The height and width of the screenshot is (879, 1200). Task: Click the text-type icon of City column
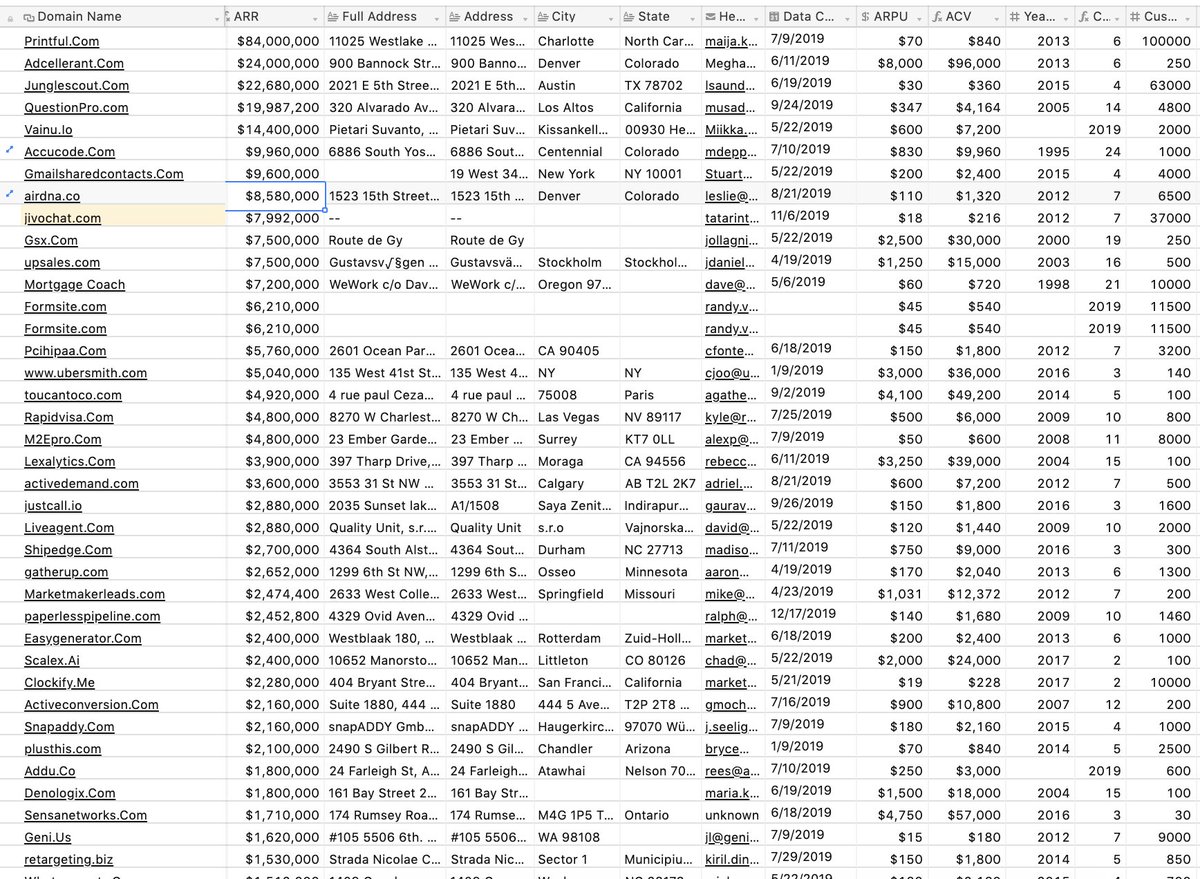click(543, 17)
